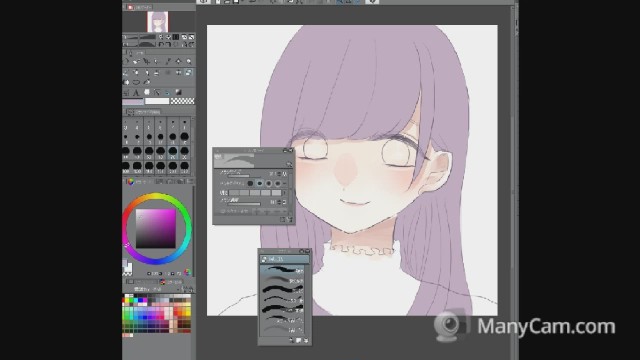Click the brush size value stepper arrows
Viewport: 640px width, 360px height.
tap(279, 174)
